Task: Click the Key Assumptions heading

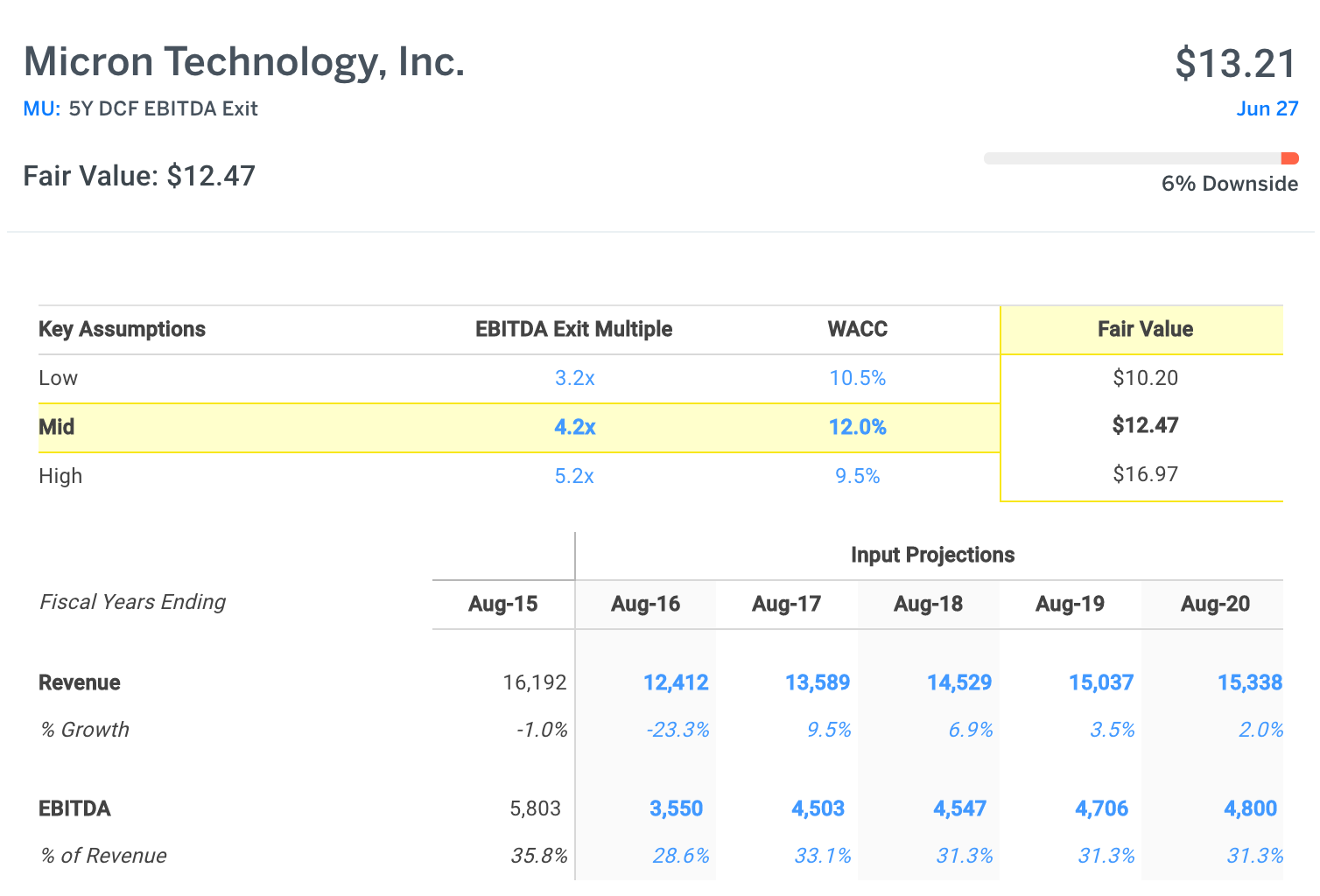Action: pyautogui.click(x=122, y=329)
